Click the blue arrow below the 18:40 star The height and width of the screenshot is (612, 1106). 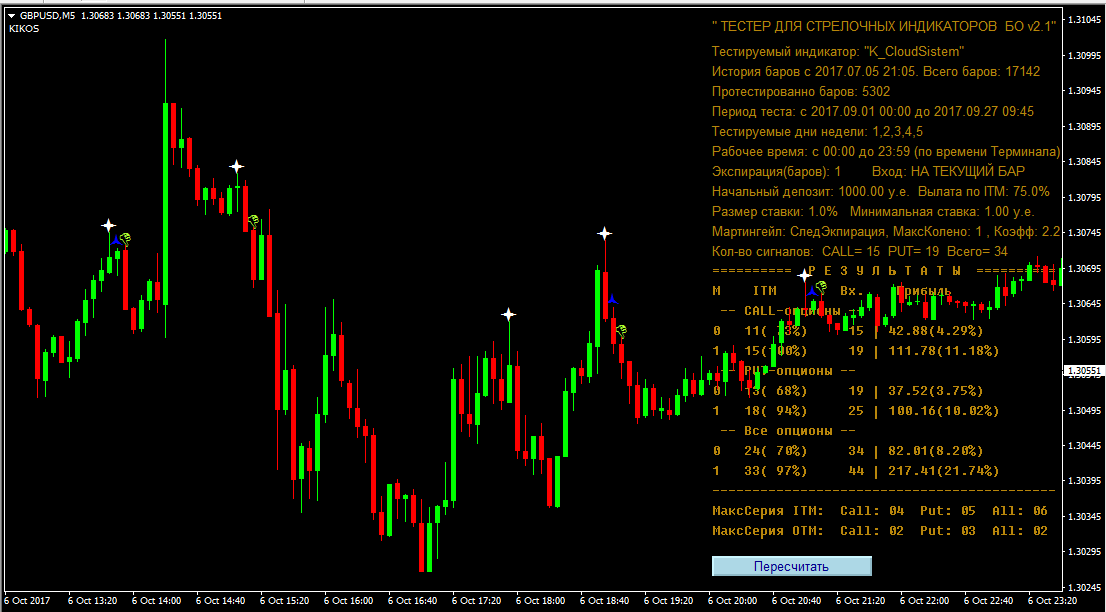click(612, 300)
